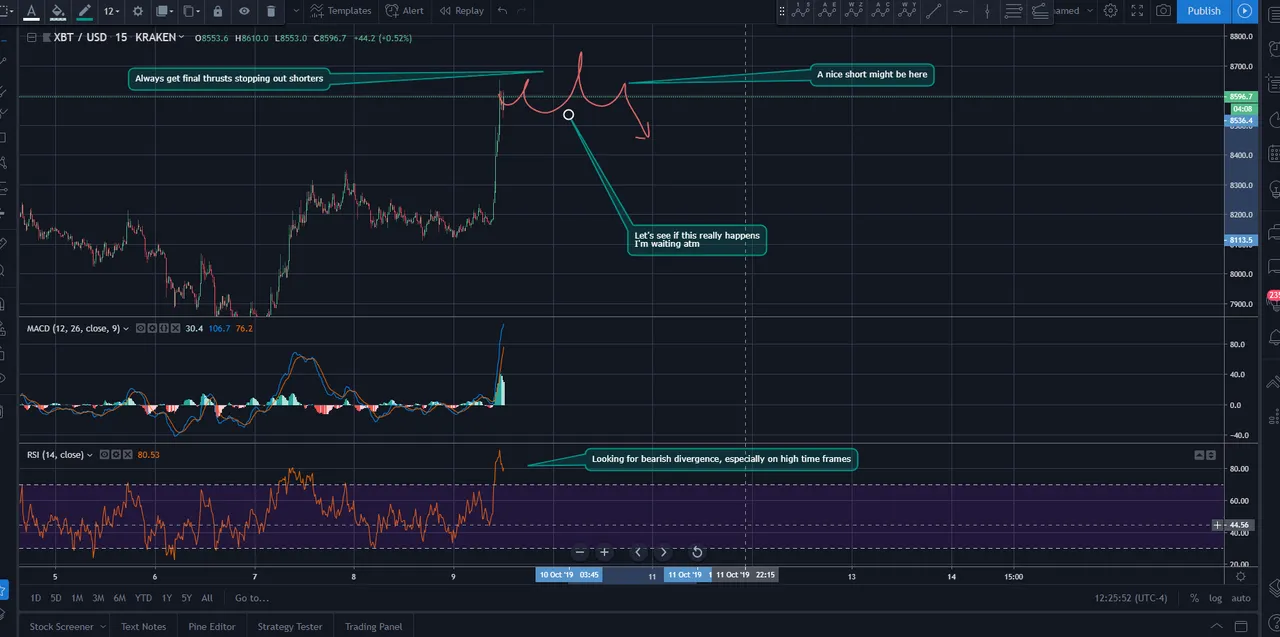This screenshot has width=1280, height=637.
Task: Expand the XBT/USD KRAKEN symbol dropdown
Action: tap(183, 38)
